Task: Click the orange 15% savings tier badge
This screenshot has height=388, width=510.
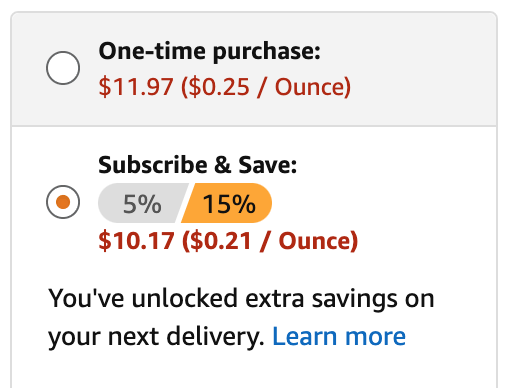Action: coord(227,203)
